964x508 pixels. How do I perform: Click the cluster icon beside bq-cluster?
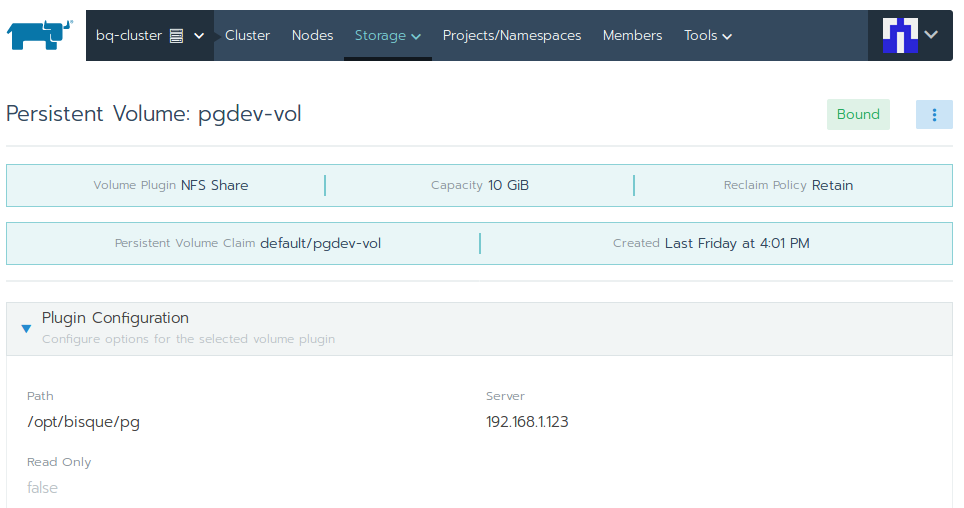point(177,36)
